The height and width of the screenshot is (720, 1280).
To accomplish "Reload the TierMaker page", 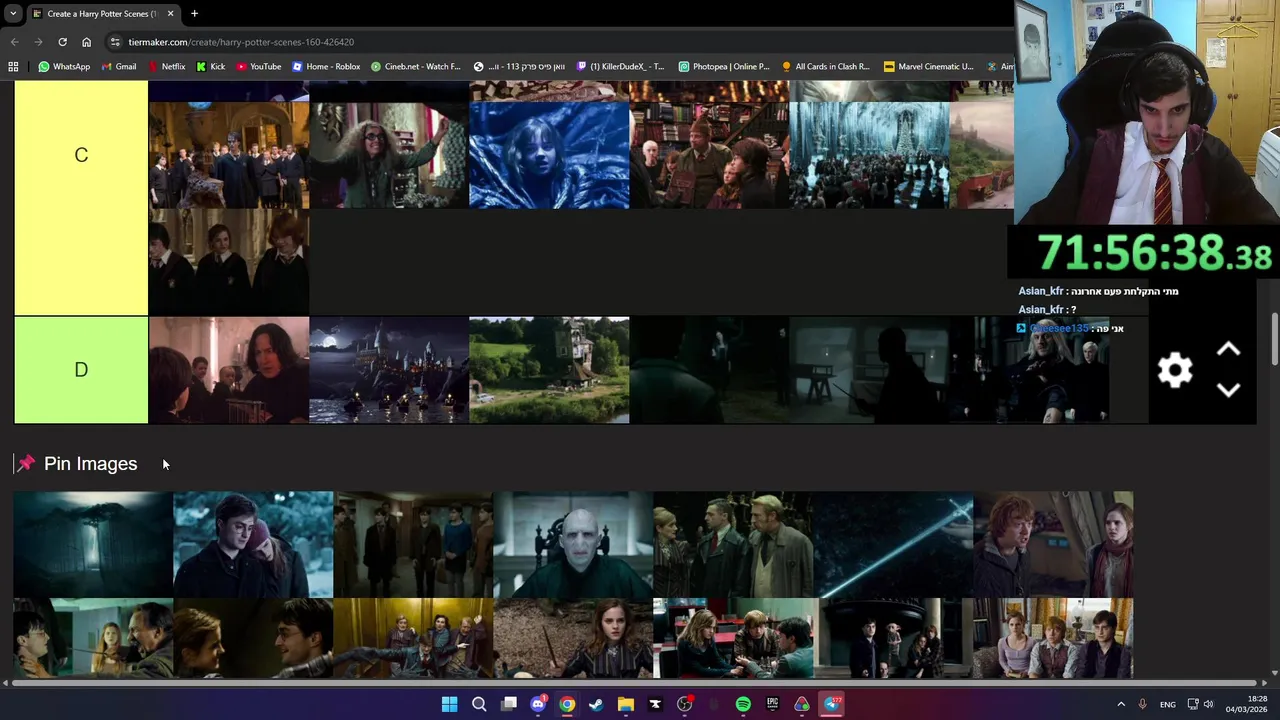I will point(62,42).
